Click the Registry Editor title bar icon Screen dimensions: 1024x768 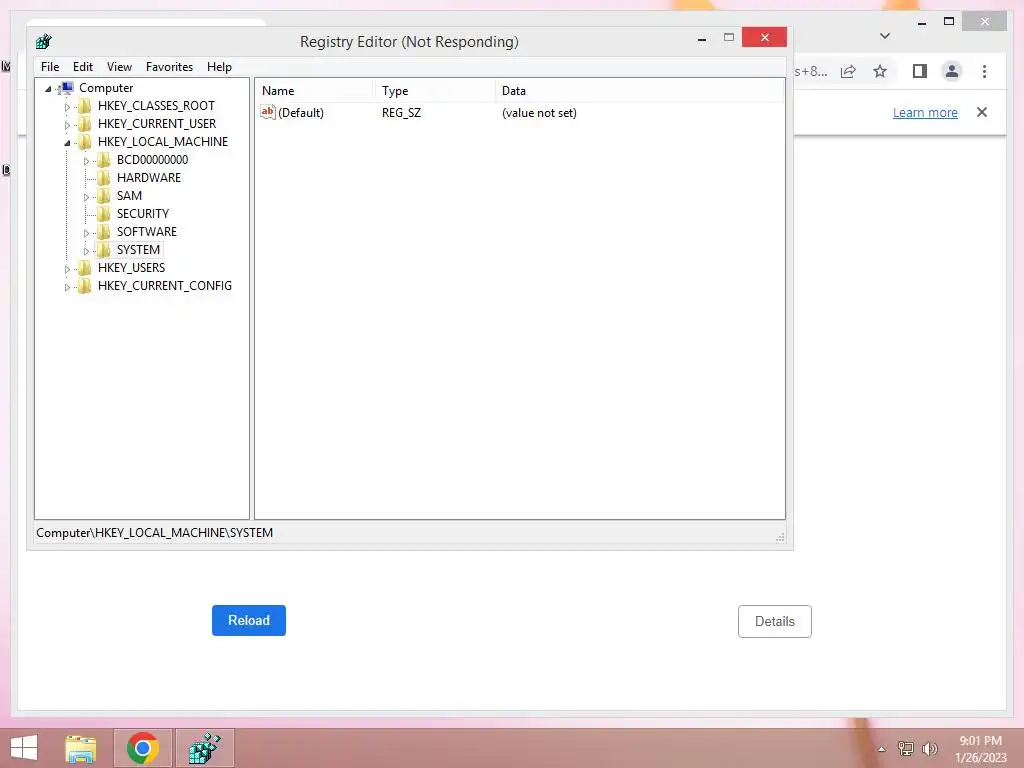(x=44, y=42)
